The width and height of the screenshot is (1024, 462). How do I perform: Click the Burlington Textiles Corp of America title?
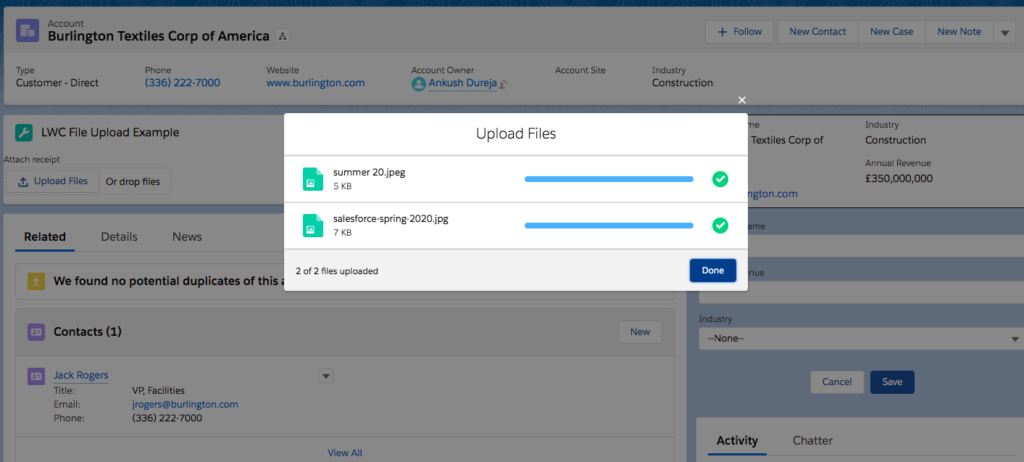click(159, 36)
